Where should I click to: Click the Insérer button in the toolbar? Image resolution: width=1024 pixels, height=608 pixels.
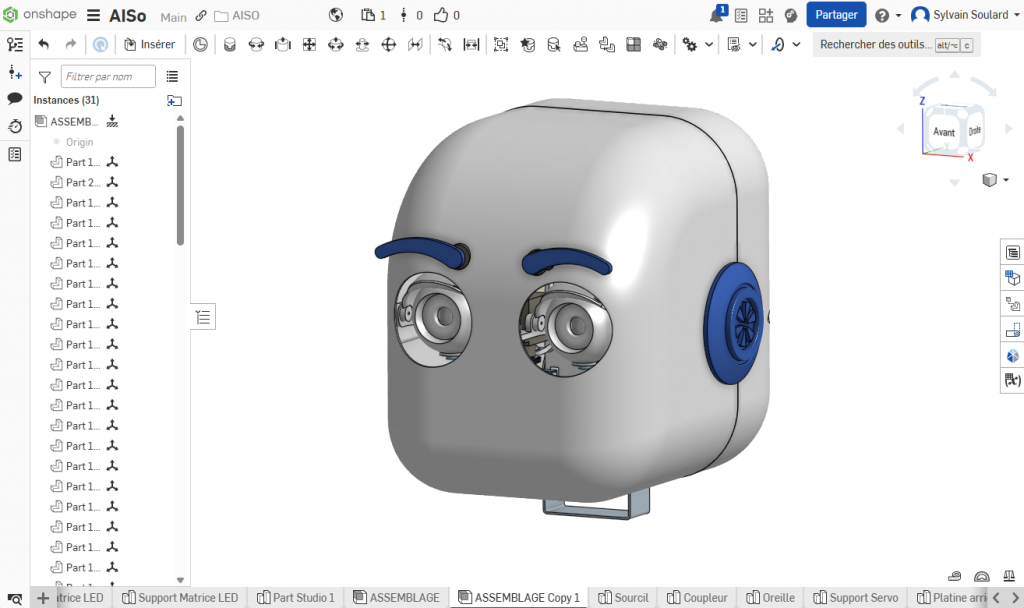(149, 44)
